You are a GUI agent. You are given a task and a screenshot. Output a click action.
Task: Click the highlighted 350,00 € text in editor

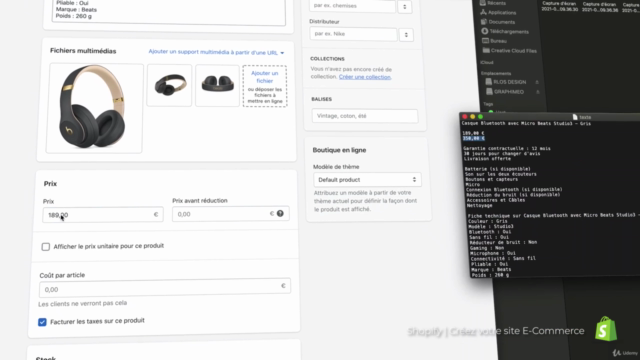coord(473,138)
